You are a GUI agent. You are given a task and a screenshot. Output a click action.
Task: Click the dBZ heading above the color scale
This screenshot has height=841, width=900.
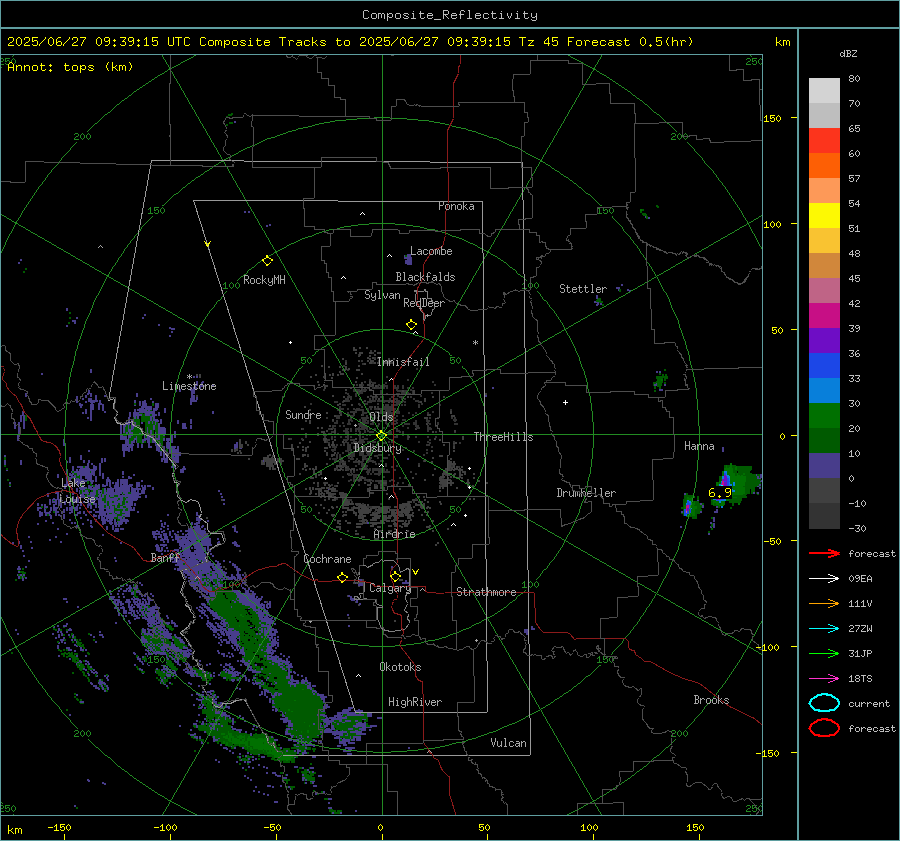tap(848, 53)
